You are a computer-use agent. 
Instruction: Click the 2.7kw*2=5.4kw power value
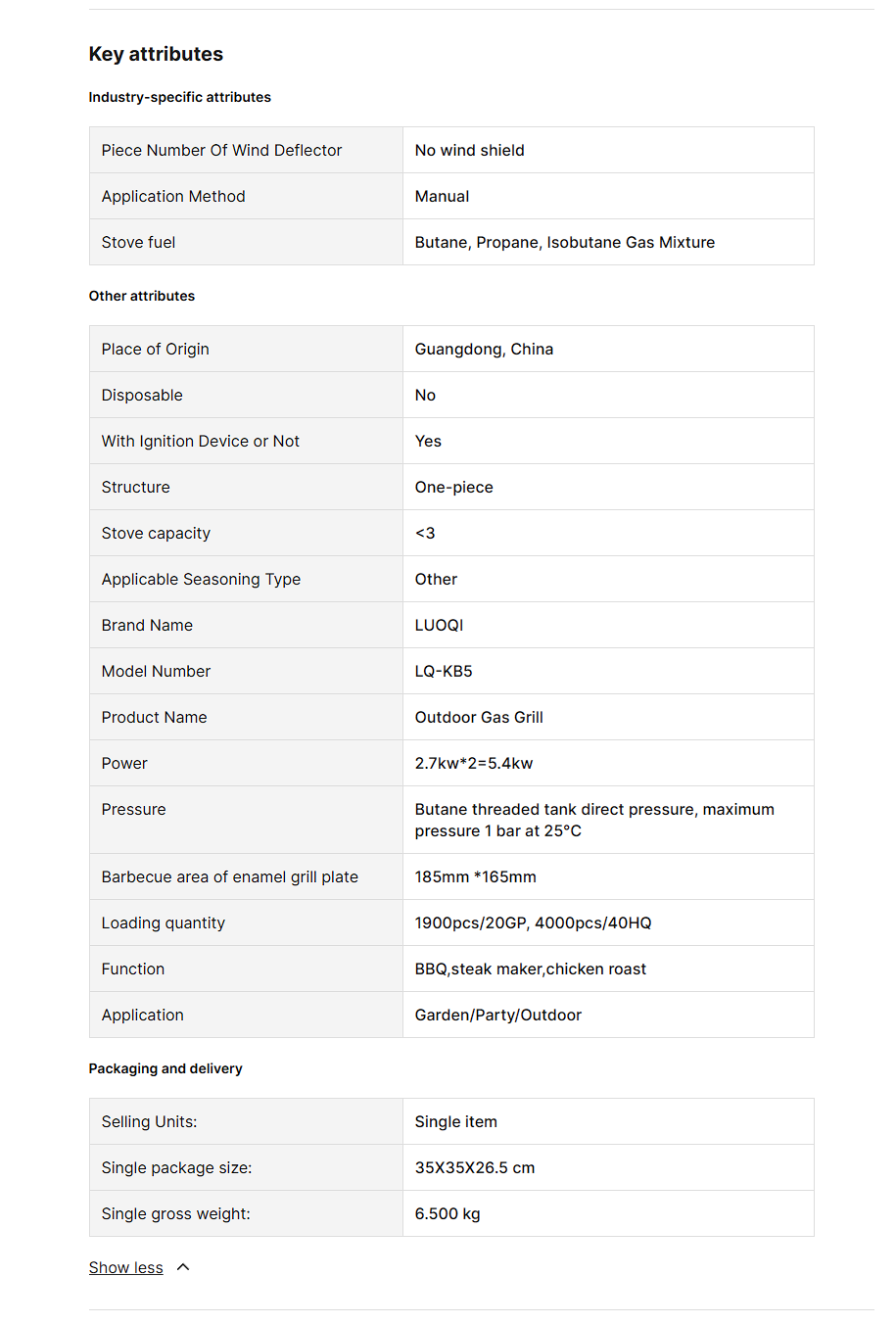click(x=474, y=763)
